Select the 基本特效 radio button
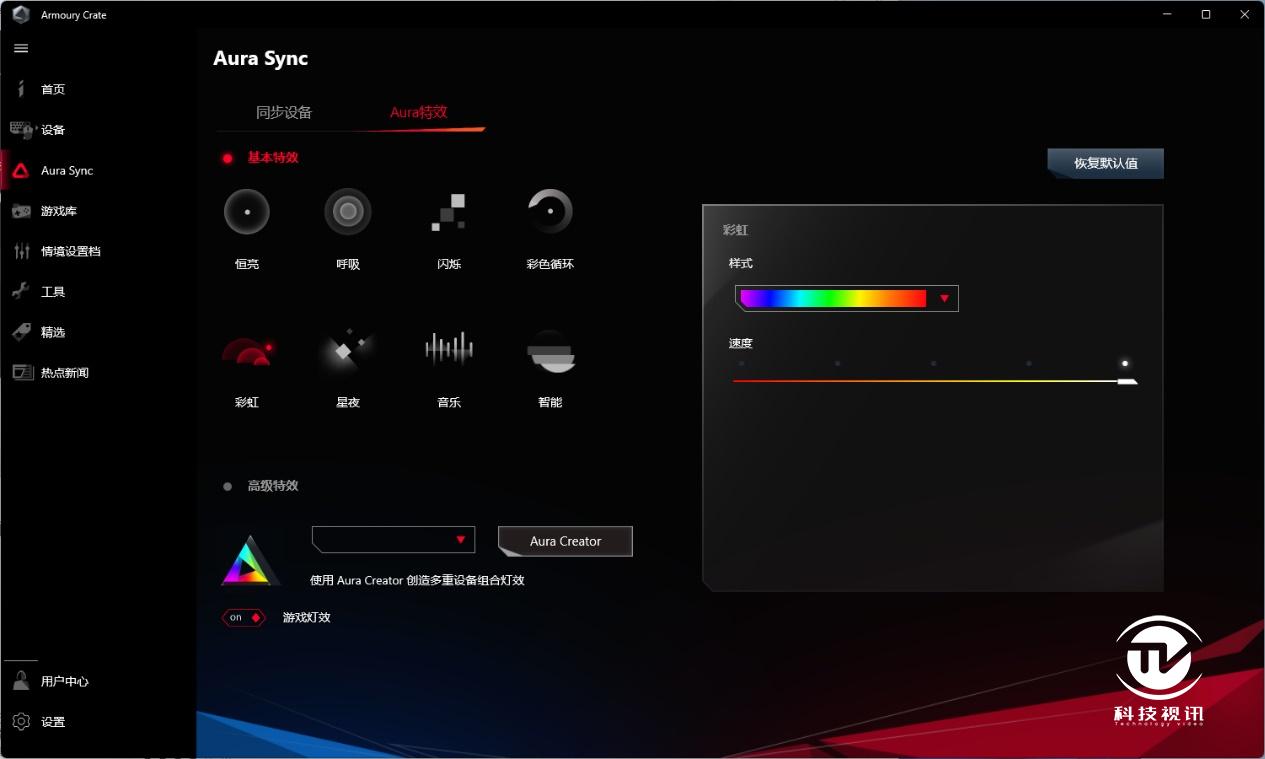 click(228, 158)
